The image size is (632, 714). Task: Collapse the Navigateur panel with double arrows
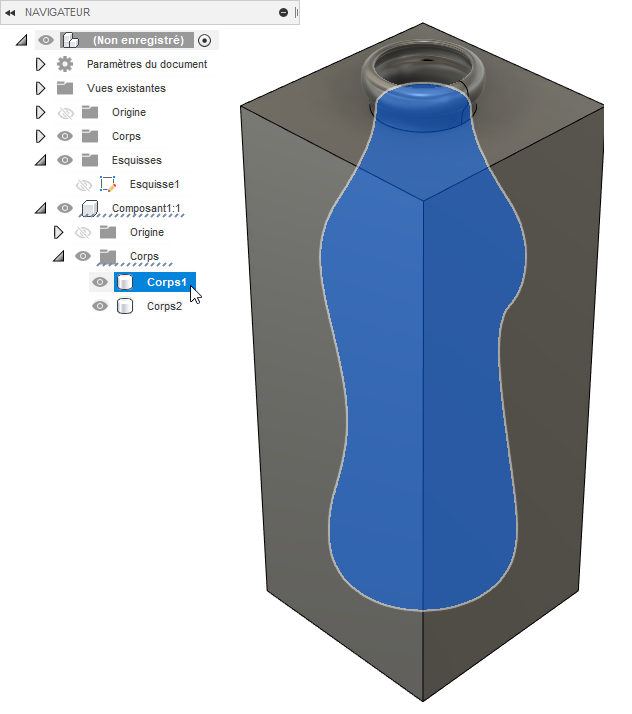click(10, 13)
